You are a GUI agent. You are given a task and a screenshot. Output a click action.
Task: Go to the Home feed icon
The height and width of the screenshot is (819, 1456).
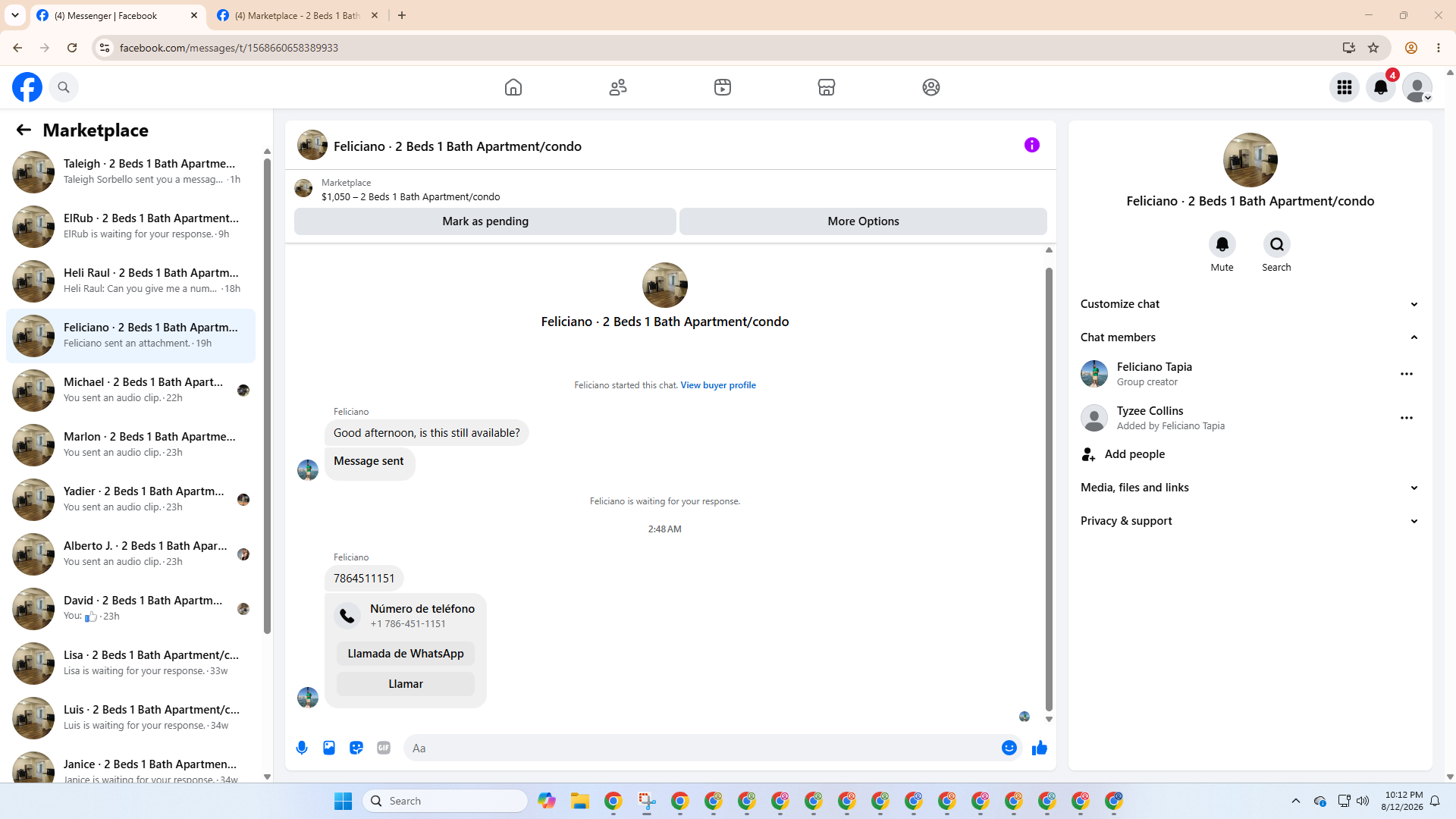coord(513,87)
